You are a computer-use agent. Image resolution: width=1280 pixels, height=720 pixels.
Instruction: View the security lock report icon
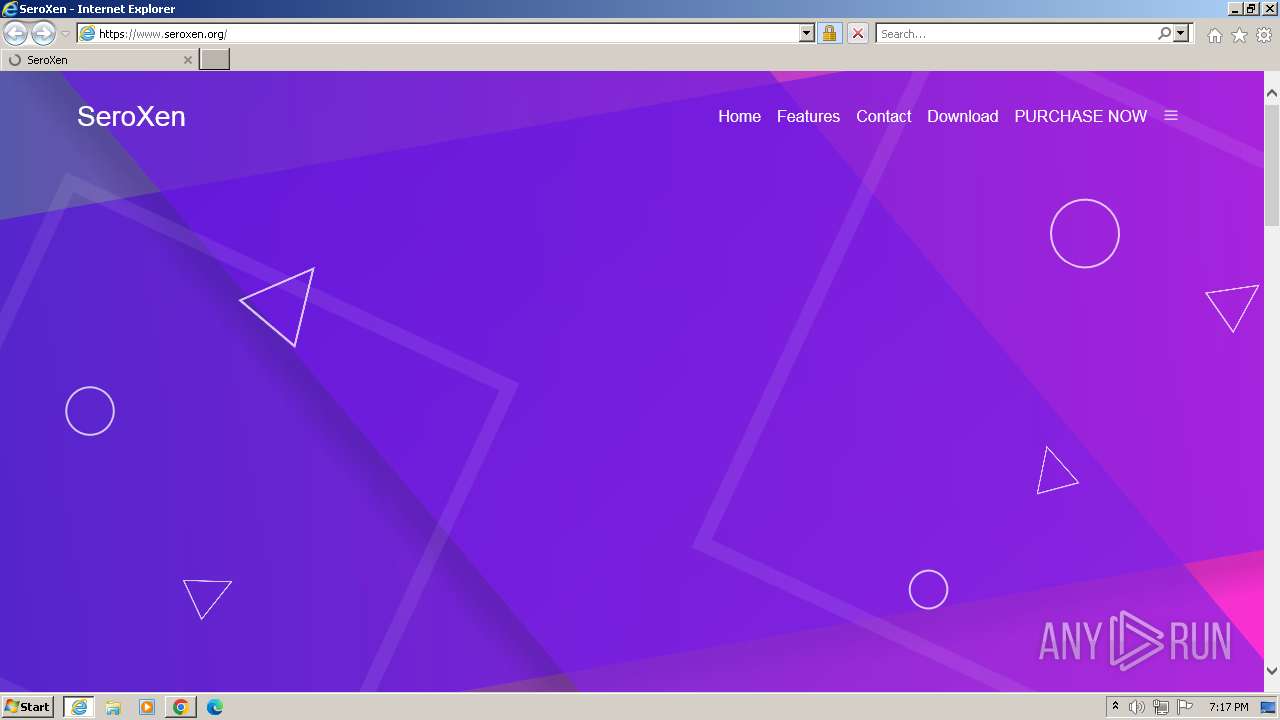point(829,34)
